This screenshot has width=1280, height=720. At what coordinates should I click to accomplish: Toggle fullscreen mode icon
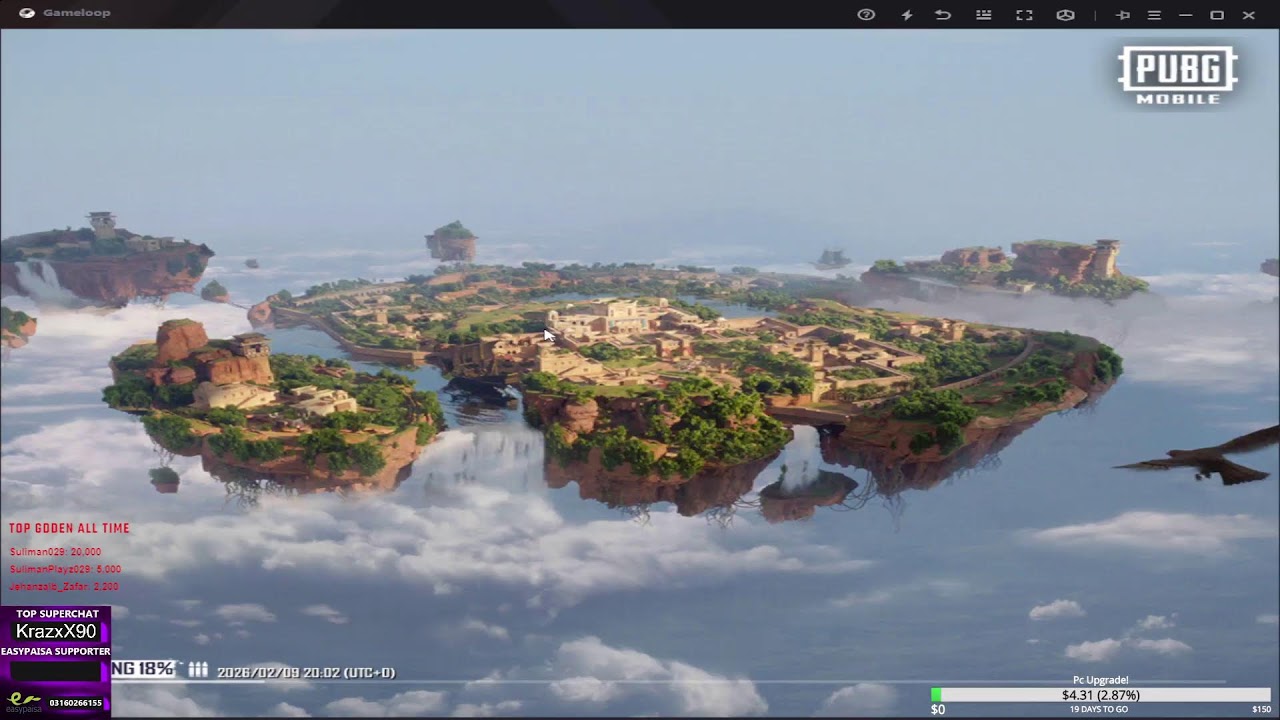(x=1024, y=15)
